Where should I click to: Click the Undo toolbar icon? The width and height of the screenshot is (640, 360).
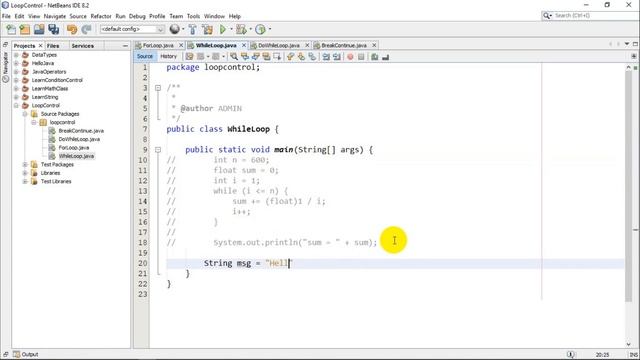pyautogui.click(x=72, y=29)
